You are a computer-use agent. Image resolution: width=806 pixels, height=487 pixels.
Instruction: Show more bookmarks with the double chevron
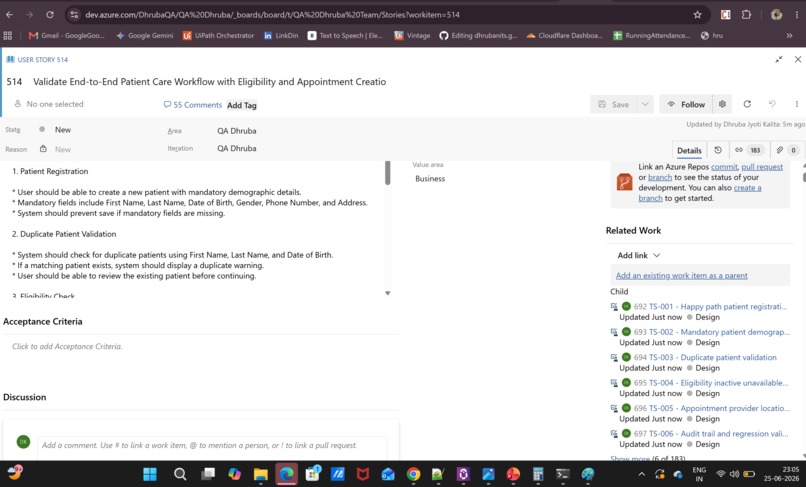(789, 35)
